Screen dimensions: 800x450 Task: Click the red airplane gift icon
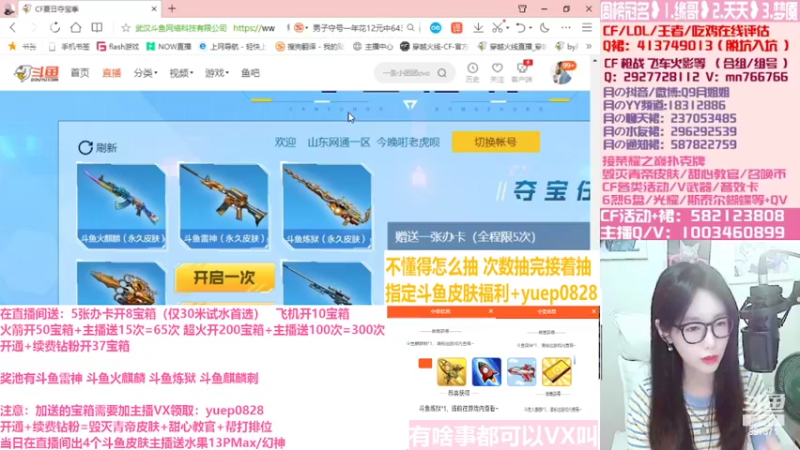[x=521, y=372]
